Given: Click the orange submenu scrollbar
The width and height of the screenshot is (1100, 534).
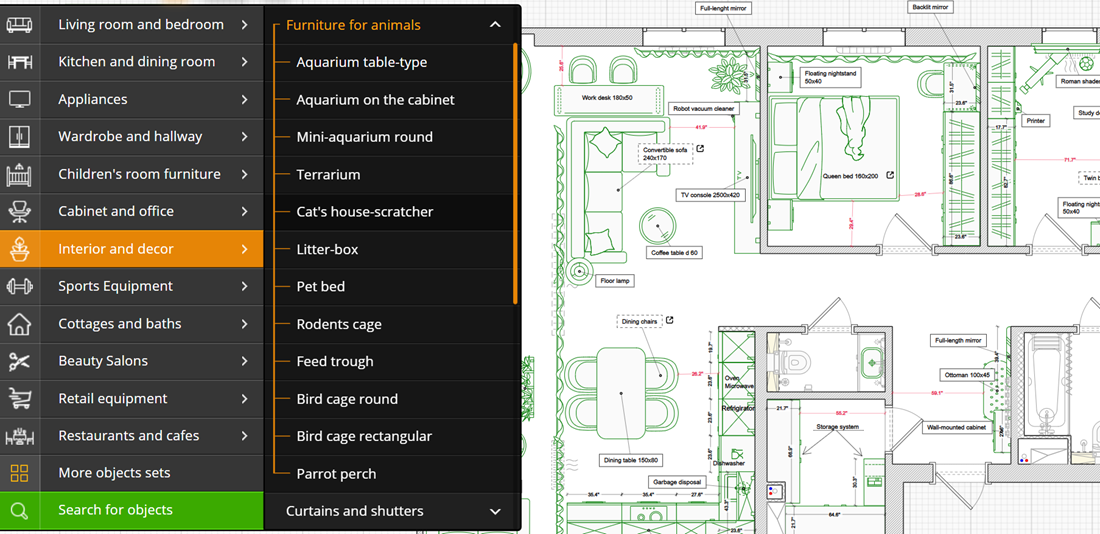Looking at the screenshot, I should pyautogui.click(x=516, y=173).
